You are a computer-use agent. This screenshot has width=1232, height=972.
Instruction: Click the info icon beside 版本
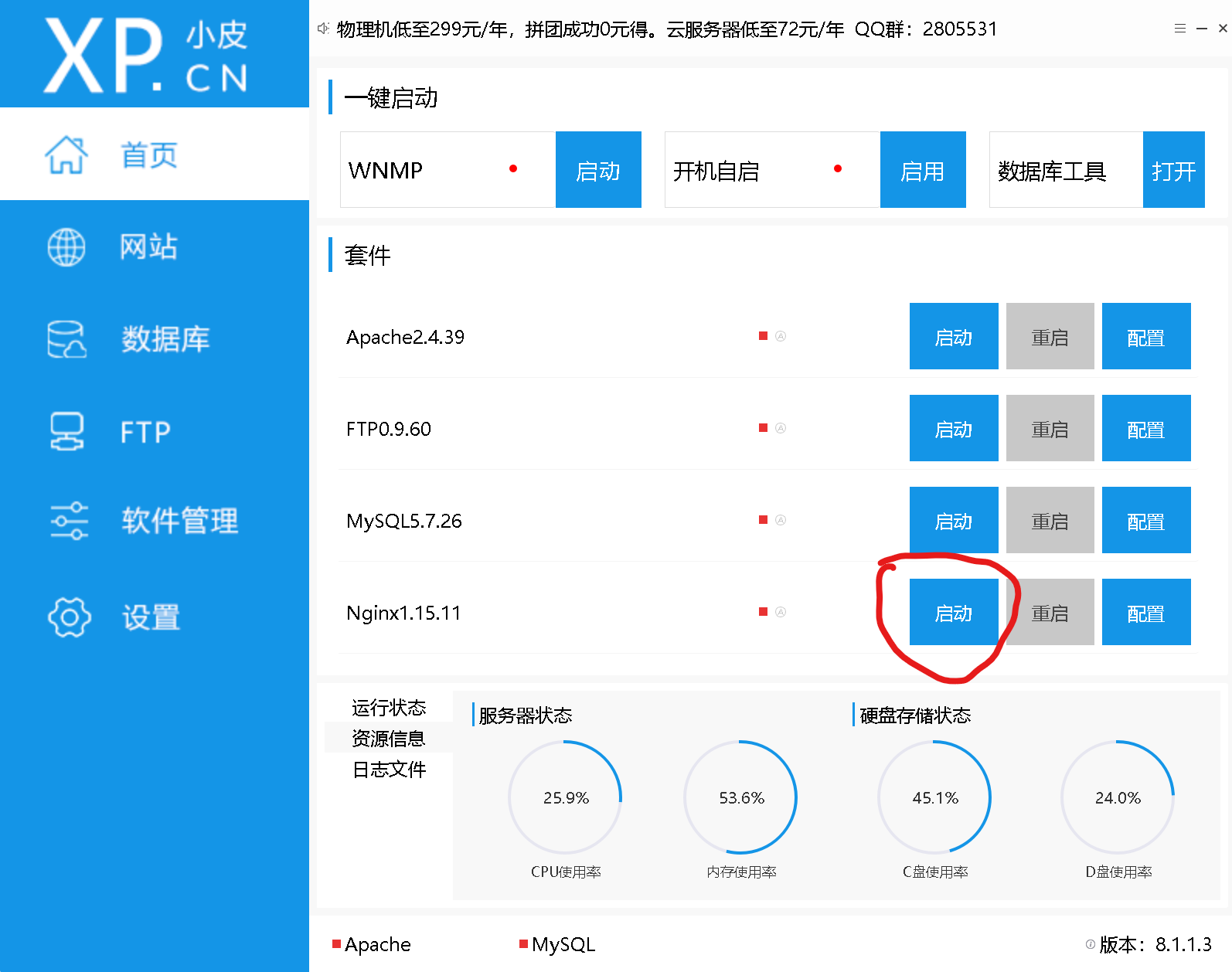[1091, 944]
